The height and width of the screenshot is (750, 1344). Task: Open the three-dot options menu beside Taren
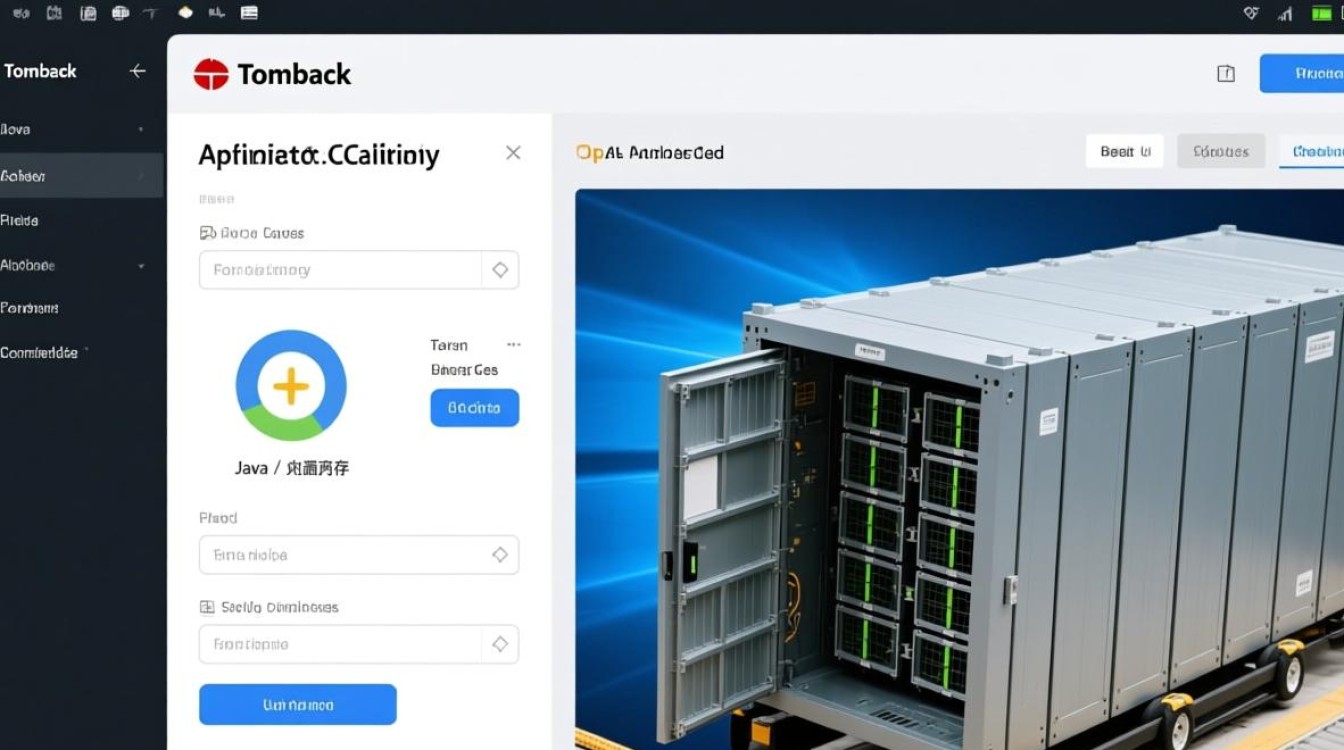513,344
